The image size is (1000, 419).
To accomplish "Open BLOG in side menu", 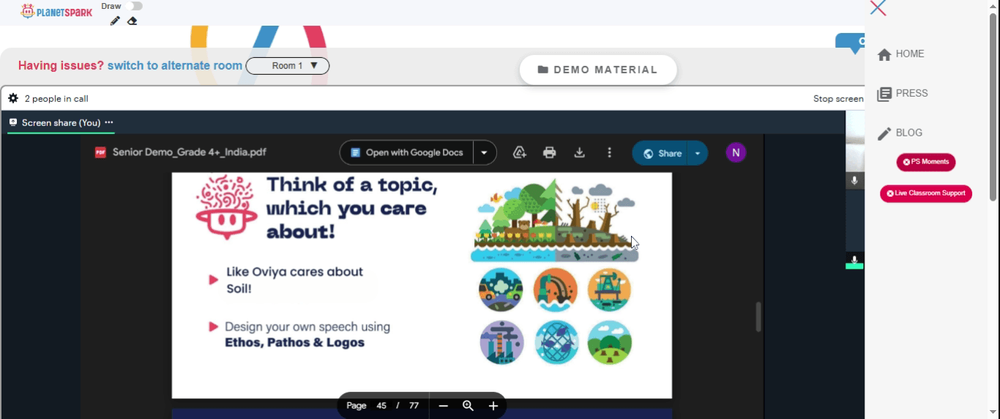I will (900, 133).
